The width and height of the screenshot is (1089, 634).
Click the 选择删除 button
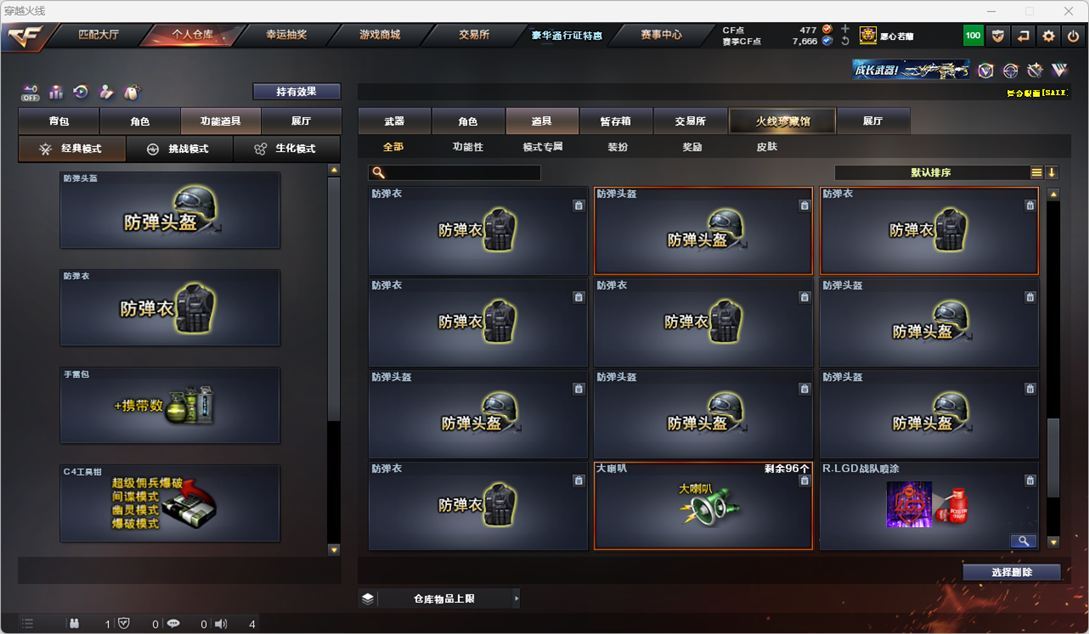tap(1011, 572)
